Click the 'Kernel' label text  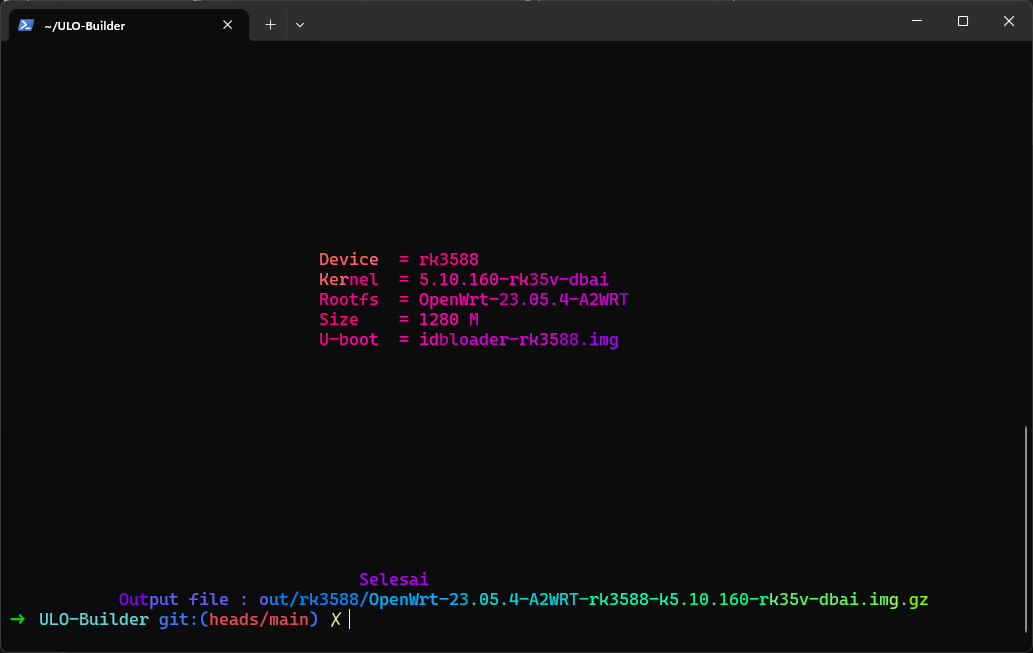click(349, 279)
